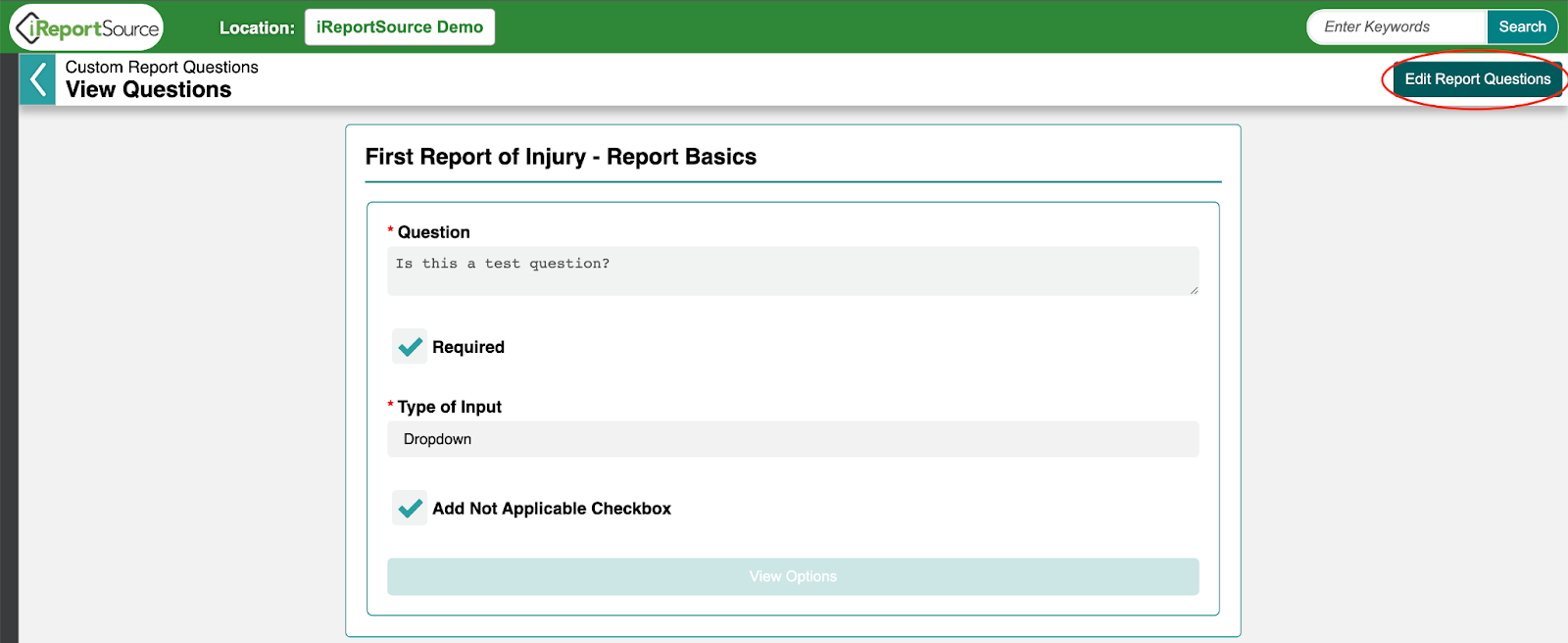Open Edit Report Questions
Image resolution: width=1568 pixels, height=643 pixels.
click(x=1478, y=79)
